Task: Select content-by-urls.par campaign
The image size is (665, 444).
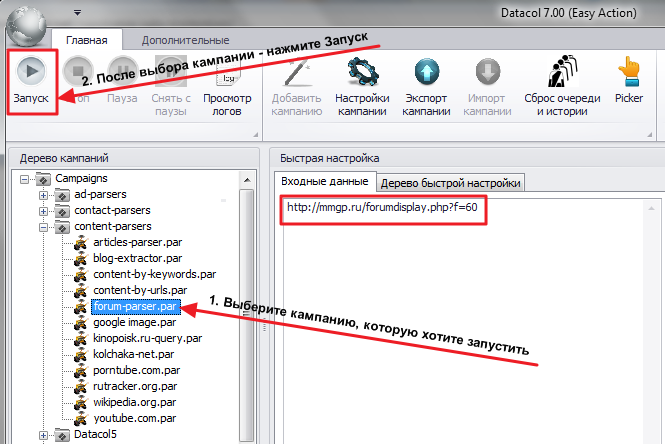Action: [140, 290]
